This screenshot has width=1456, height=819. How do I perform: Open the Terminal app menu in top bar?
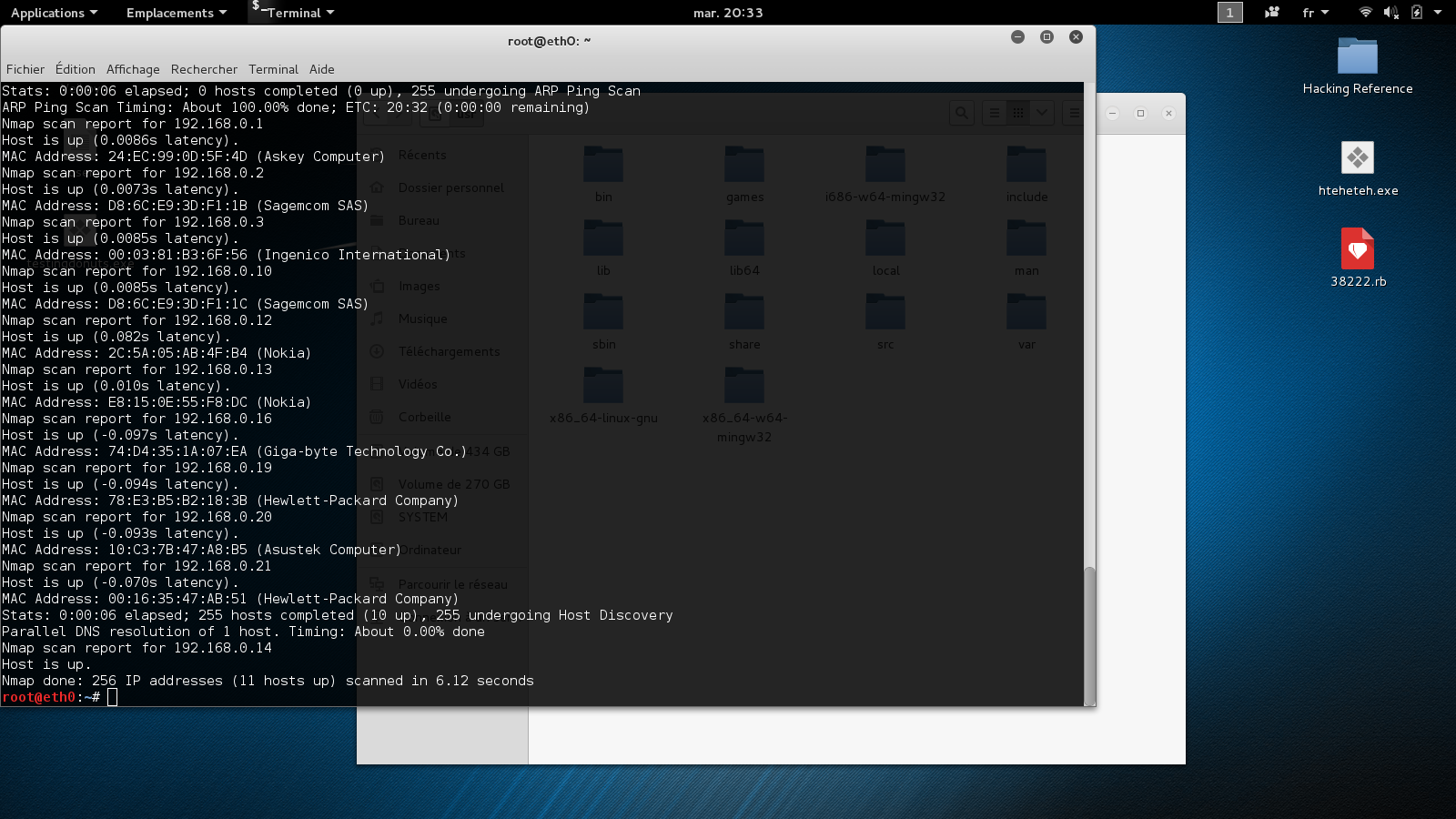[293, 13]
